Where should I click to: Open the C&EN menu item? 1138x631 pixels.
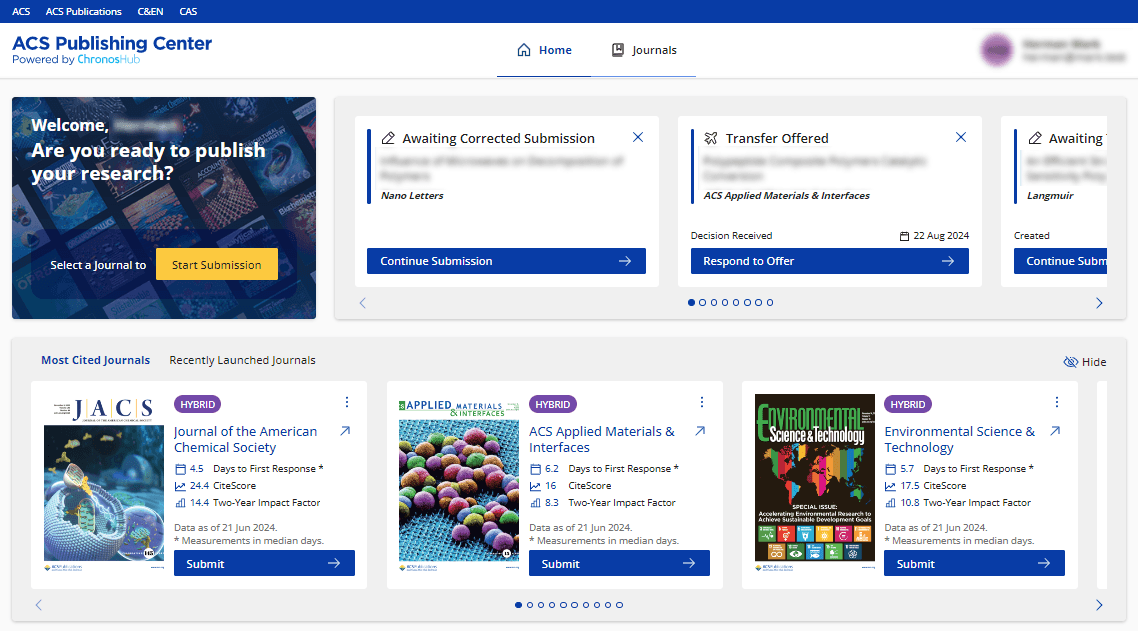click(x=150, y=11)
